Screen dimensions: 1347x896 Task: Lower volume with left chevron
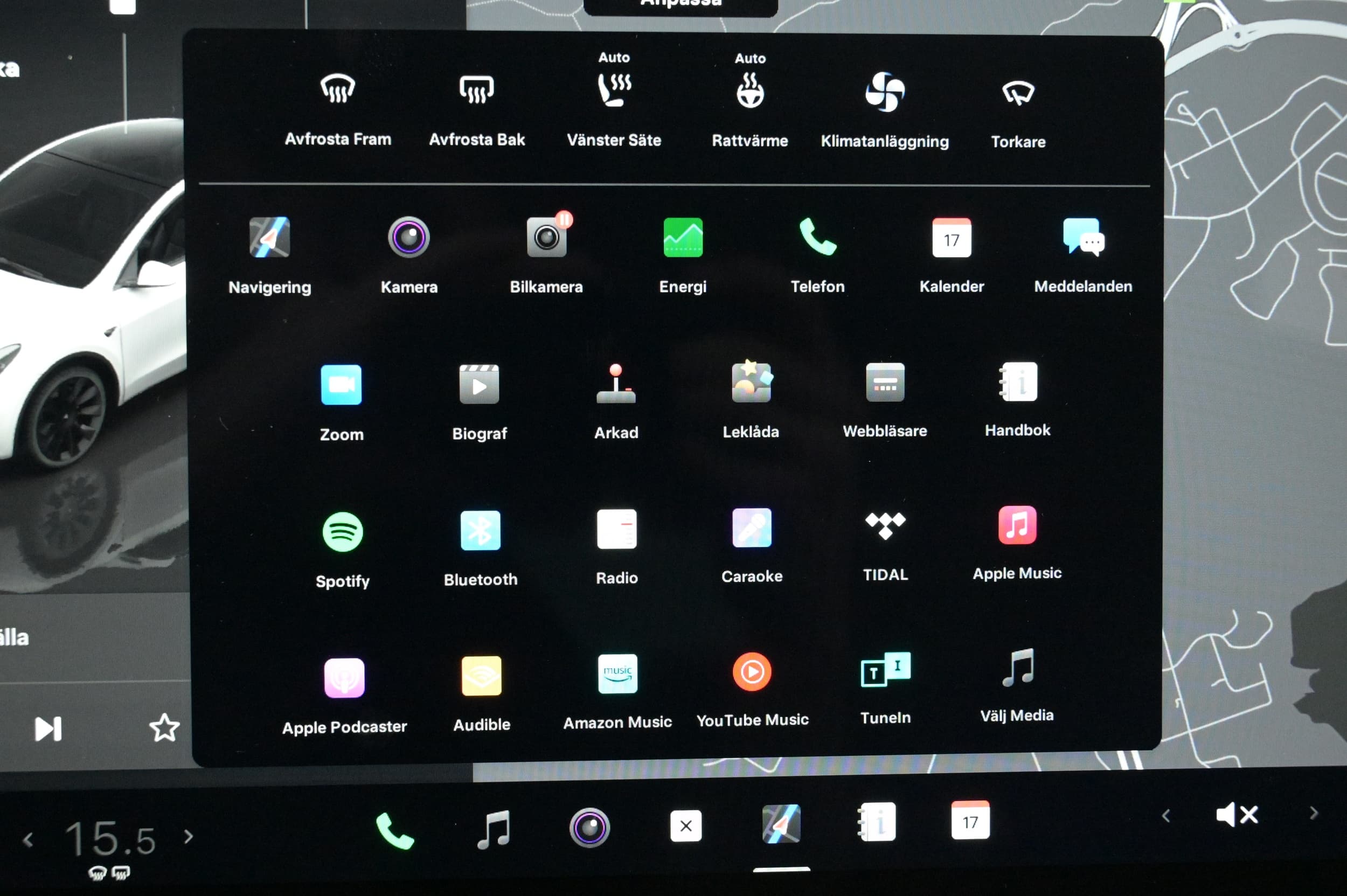[x=1166, y=815]
